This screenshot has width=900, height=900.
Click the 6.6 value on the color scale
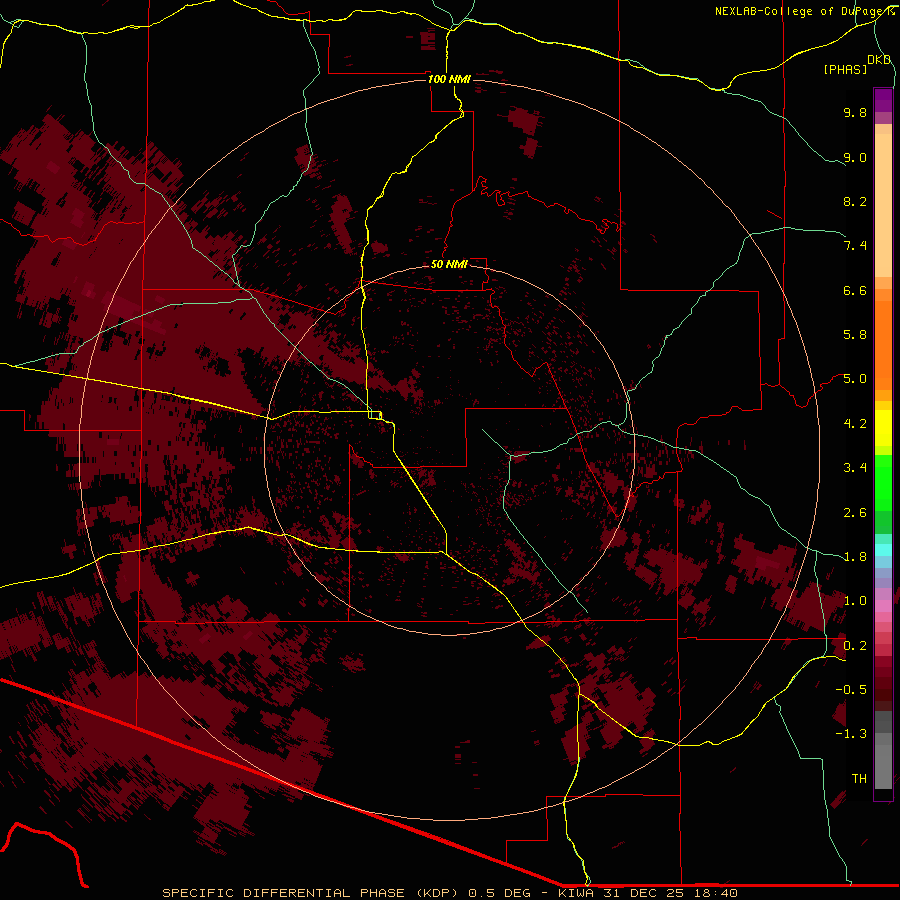[x=855, y=290]
